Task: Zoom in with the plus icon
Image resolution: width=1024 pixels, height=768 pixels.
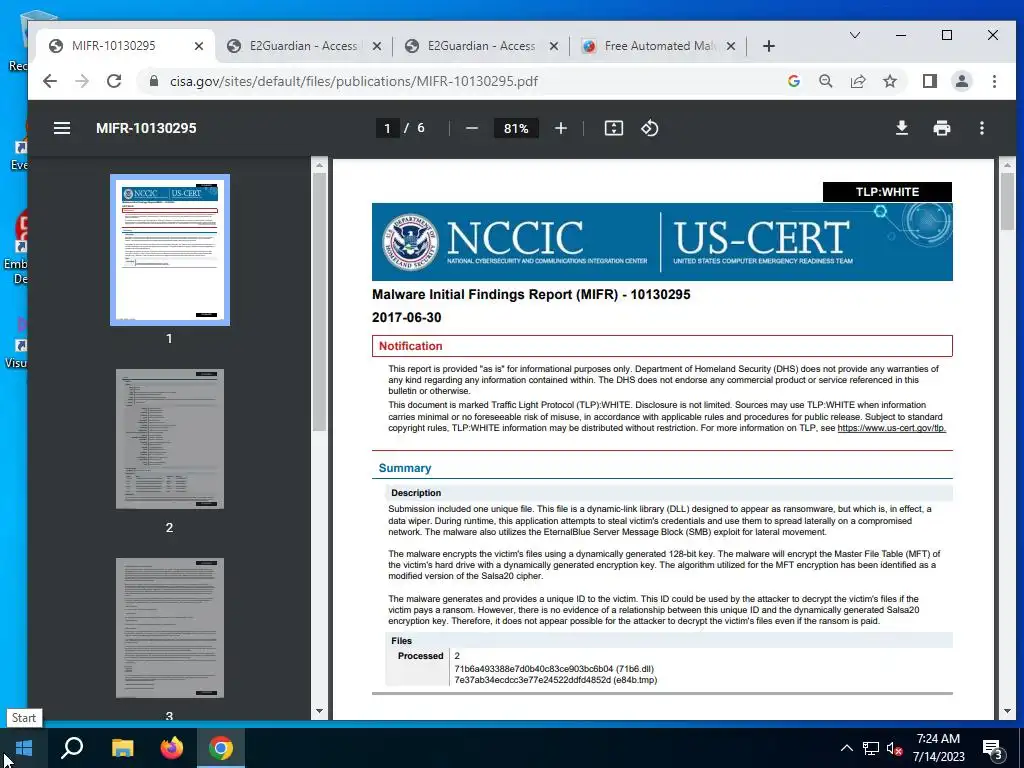Action: coord(560,128)
